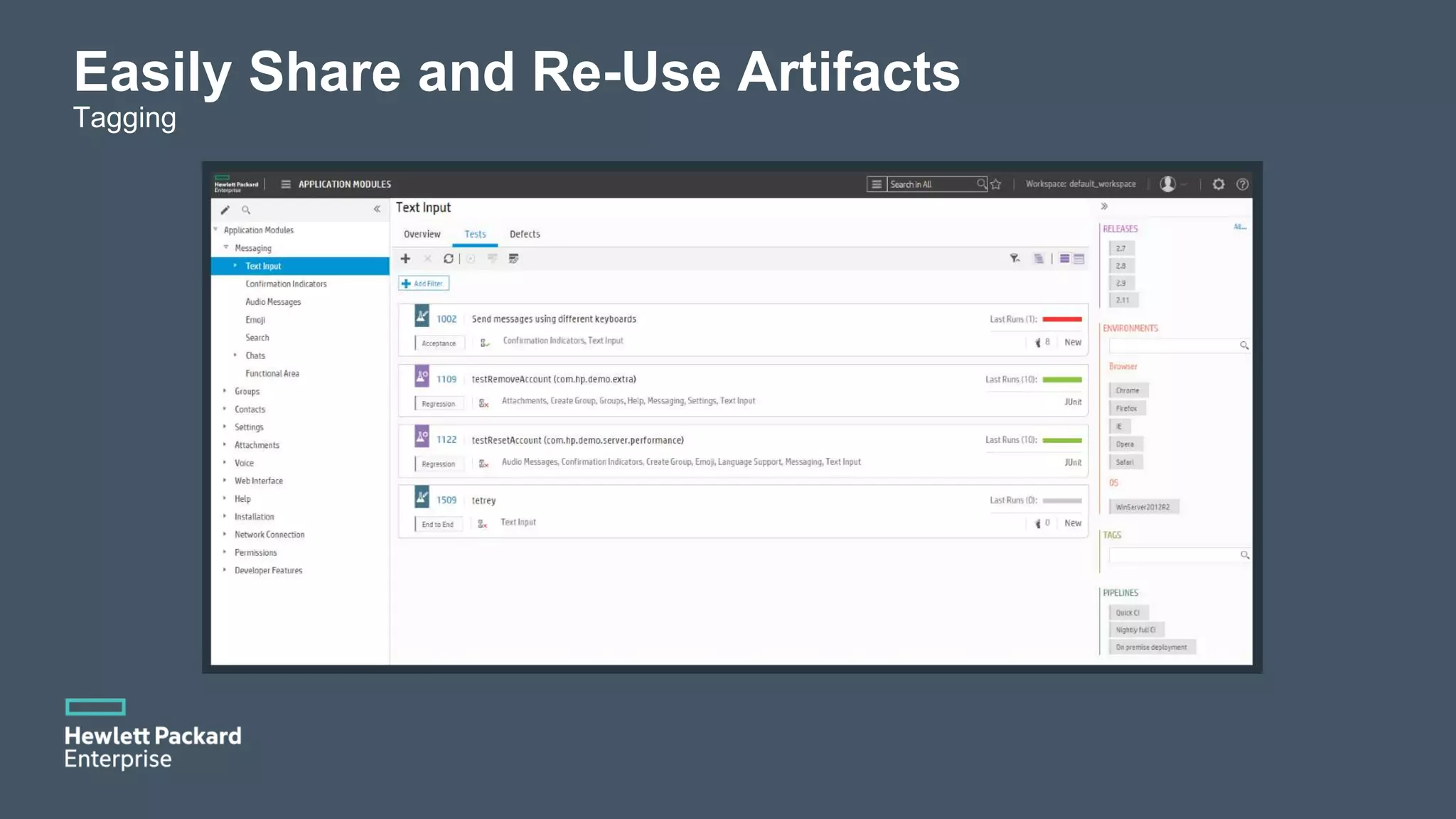Click the add test plus icon
The height and width of the screenshot is (819, 1456).
coord(405,259)
